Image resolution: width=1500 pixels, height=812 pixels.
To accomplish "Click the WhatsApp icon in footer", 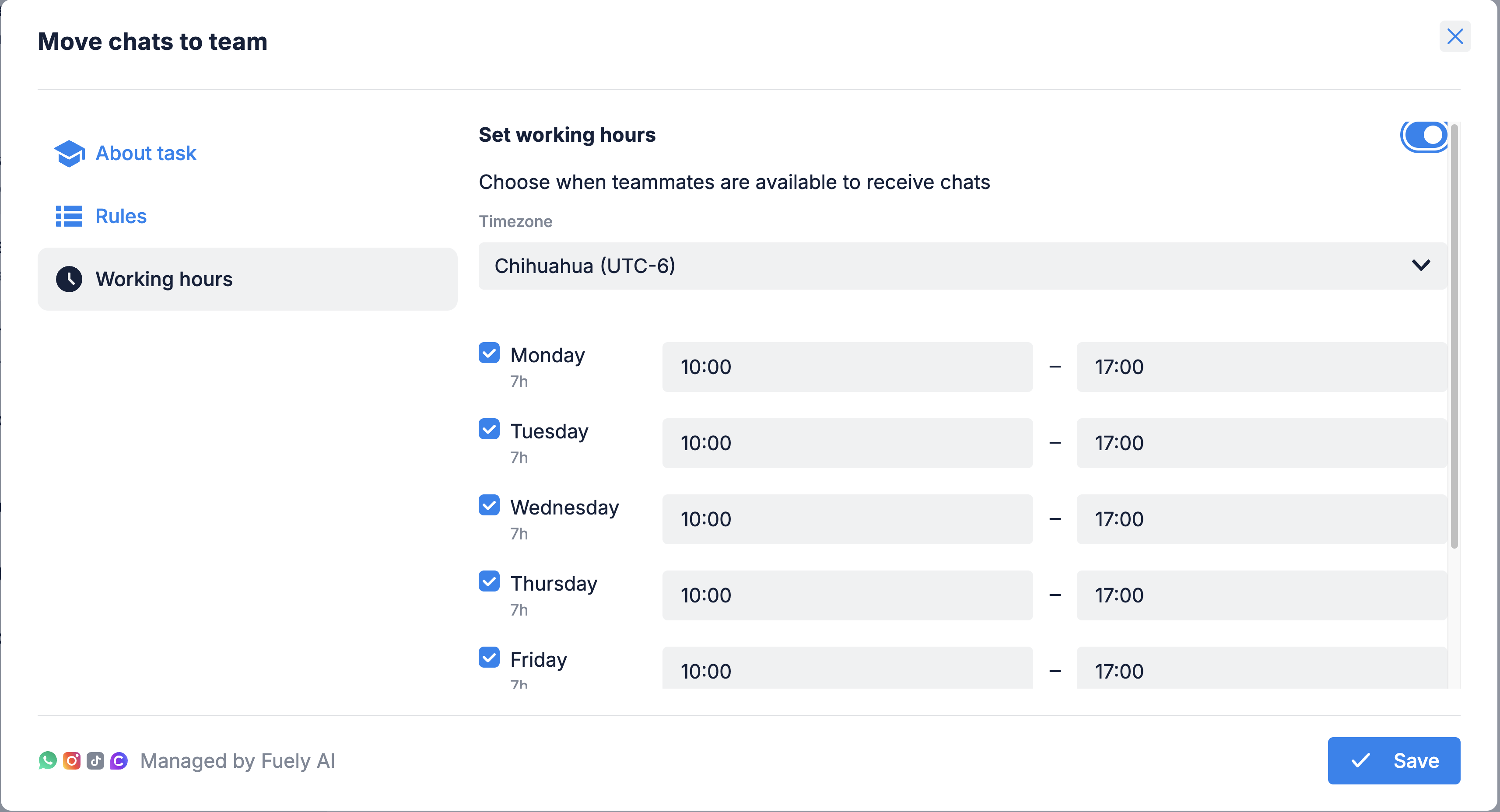I will [x=48, y=760].
